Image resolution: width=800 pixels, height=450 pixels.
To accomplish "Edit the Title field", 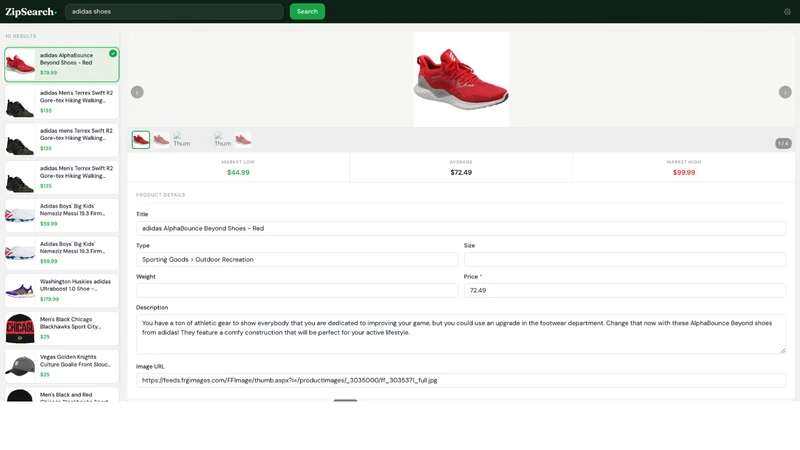I will click(x=461, y=229).
